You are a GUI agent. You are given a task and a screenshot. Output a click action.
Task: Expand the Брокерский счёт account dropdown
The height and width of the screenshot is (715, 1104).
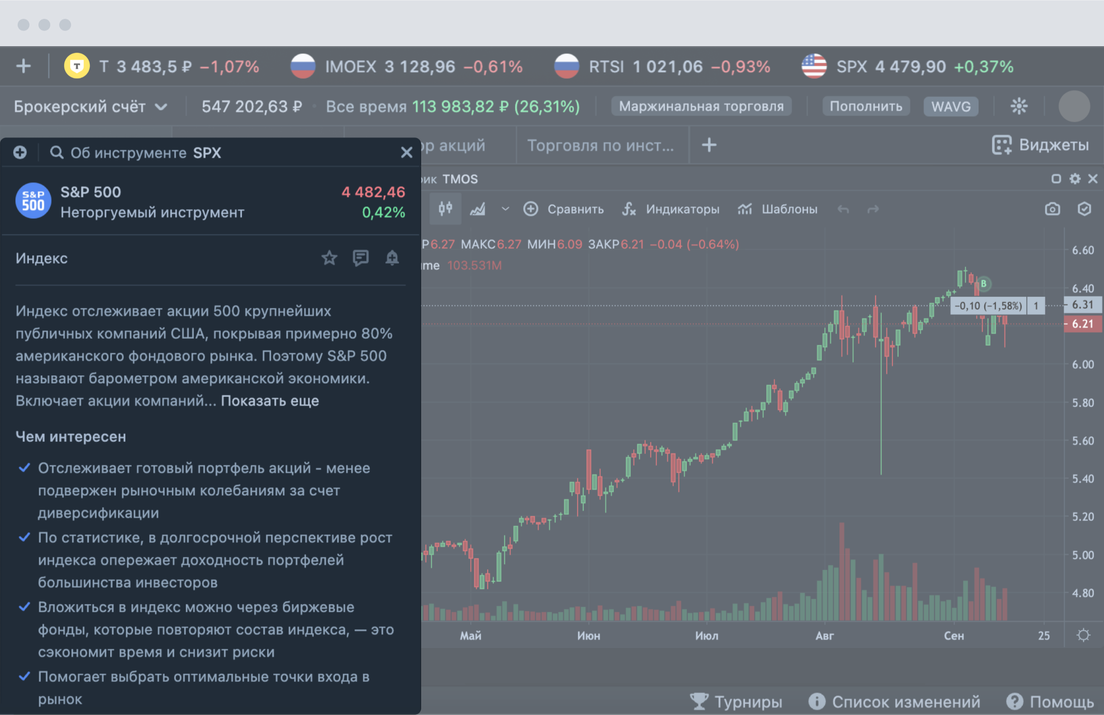click(x=91, y=106)
